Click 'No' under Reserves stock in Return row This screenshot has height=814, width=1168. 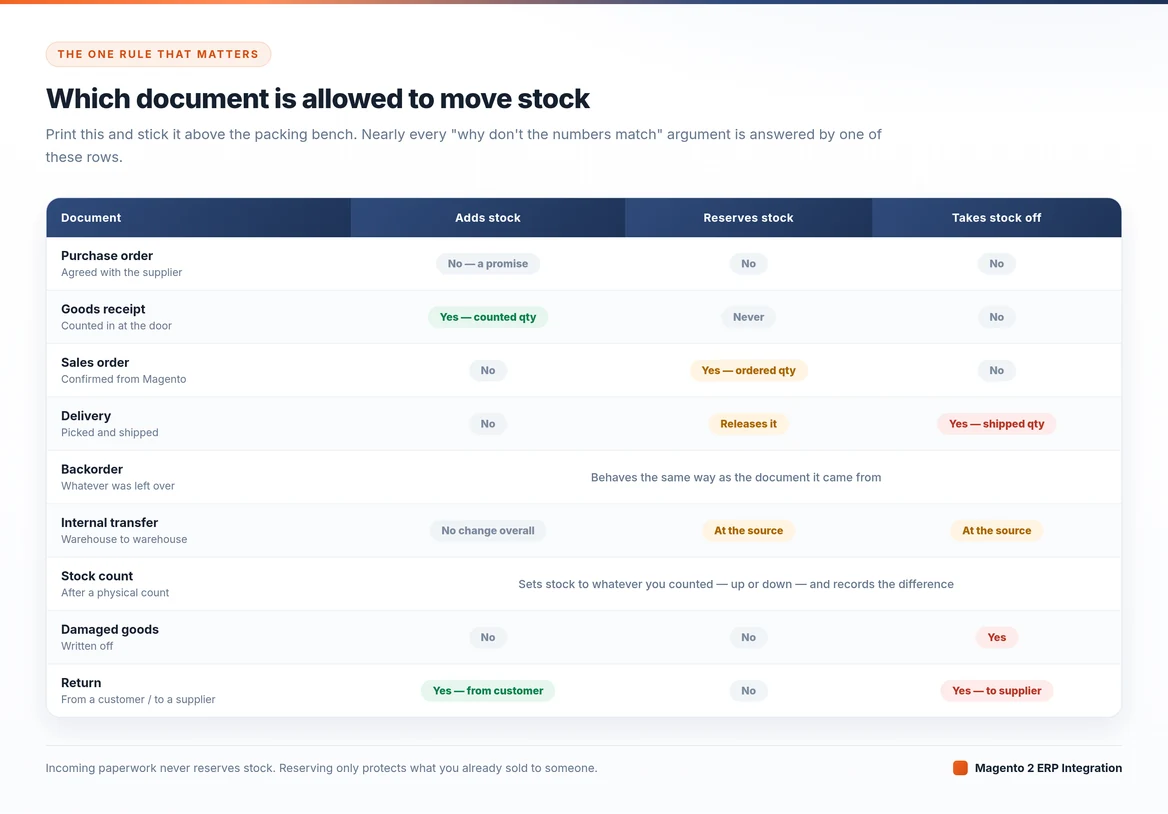(x=749, y=690)
